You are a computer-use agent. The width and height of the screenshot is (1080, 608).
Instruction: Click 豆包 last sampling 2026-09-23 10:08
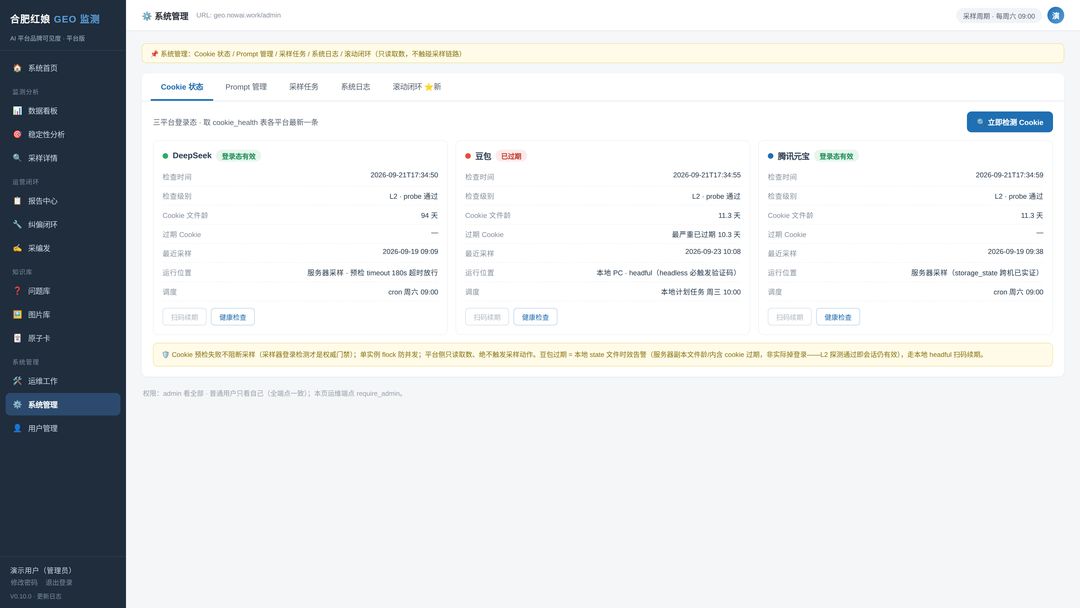pyautogui.click(x=713, y=252)
